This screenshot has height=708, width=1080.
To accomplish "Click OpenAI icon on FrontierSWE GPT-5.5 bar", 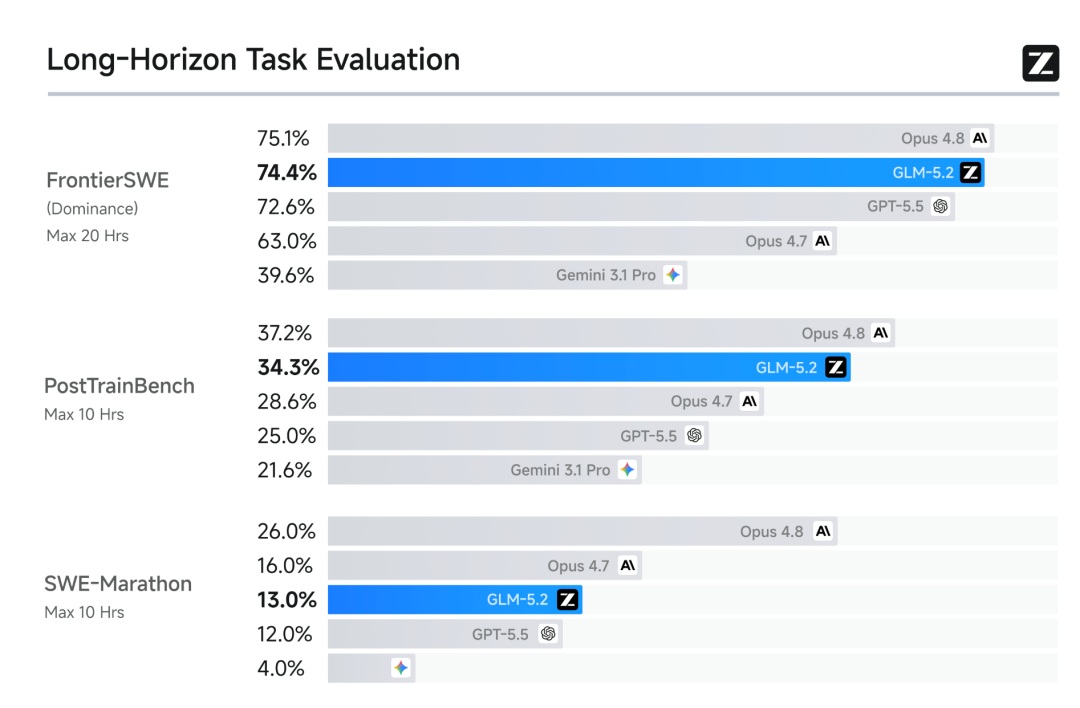I will click(940, 206).
